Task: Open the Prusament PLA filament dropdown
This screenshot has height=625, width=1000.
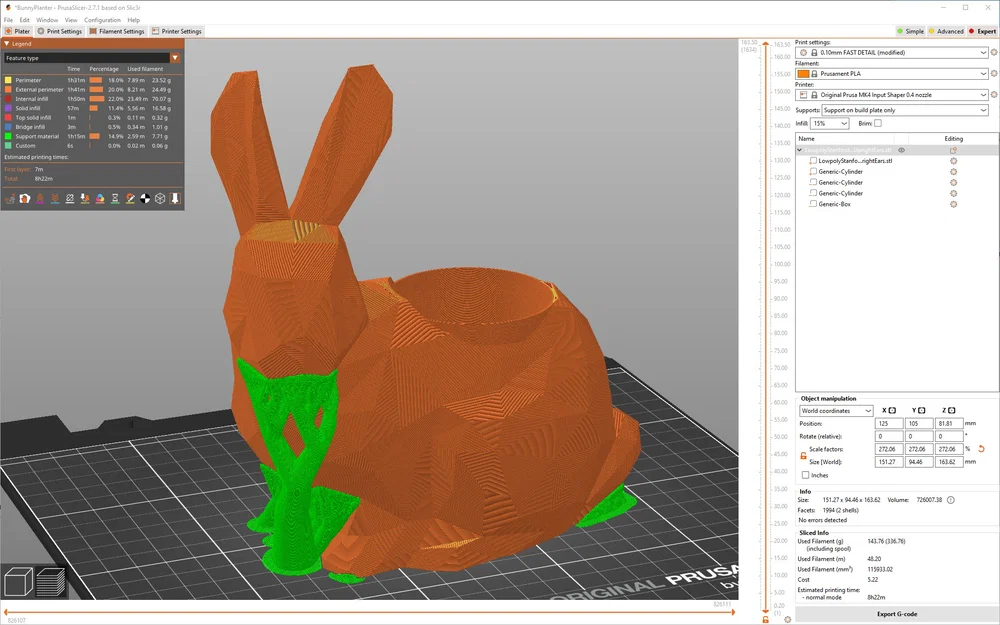Action: (x=900, y=73)
